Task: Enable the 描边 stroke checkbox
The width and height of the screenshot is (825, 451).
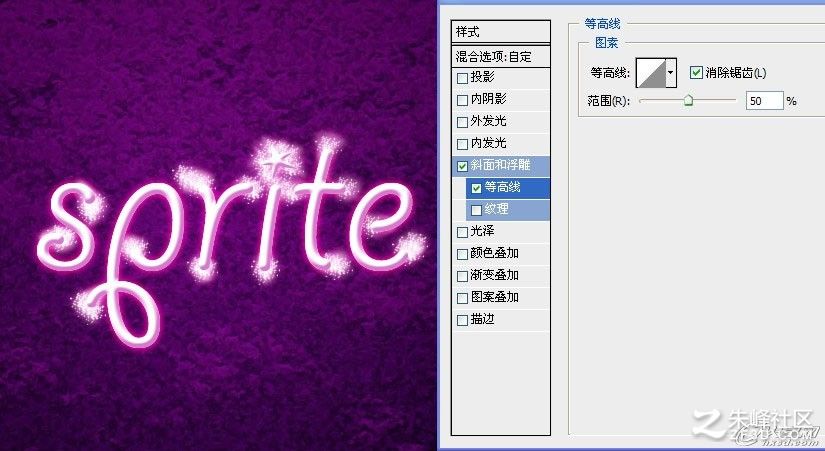Action: click(462, 320)
